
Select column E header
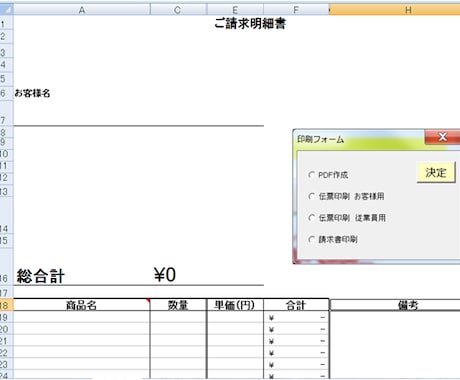pyautogui.click(x=235, y=10)
